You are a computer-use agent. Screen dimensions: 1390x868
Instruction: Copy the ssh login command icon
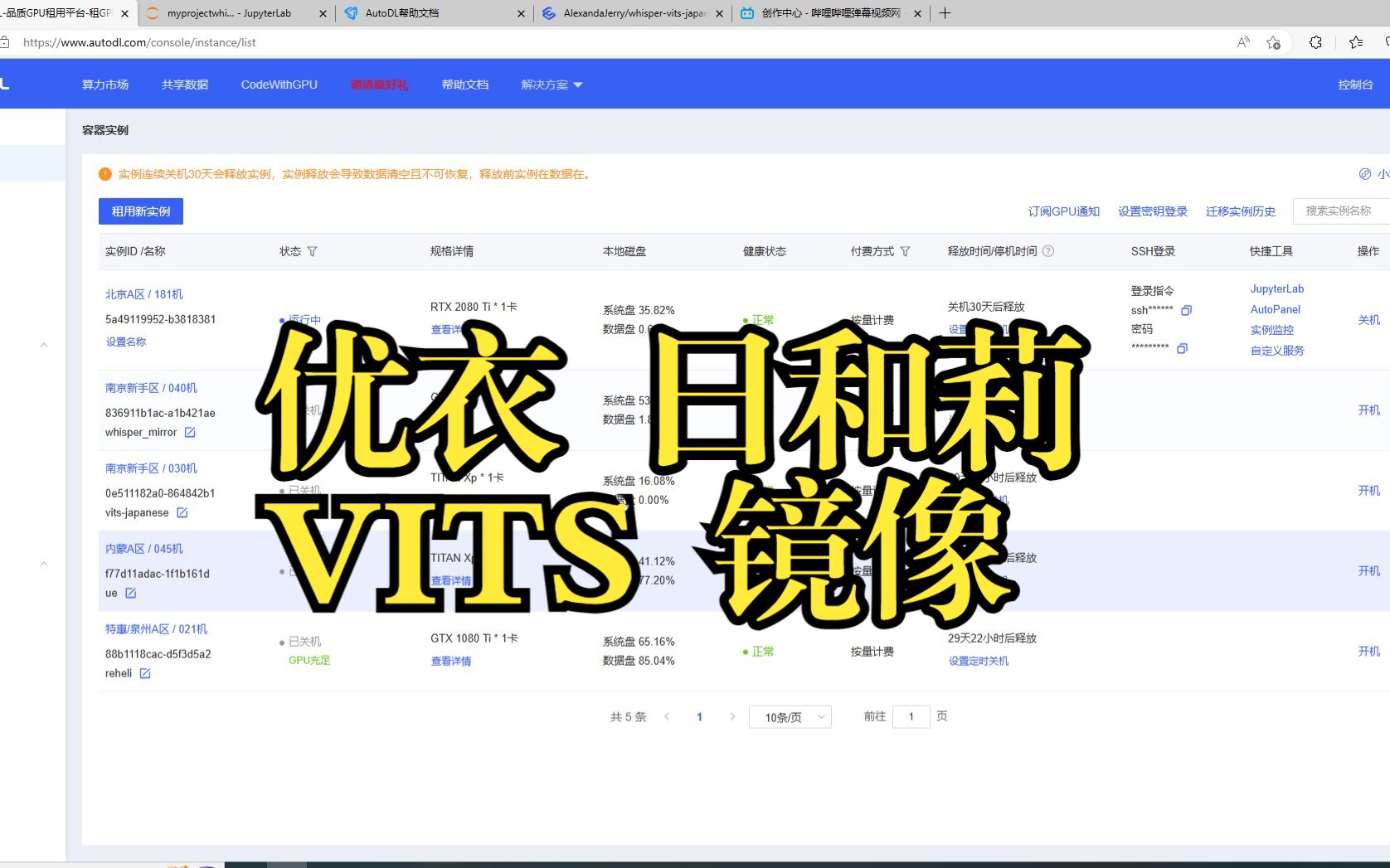coord(1186,310)
